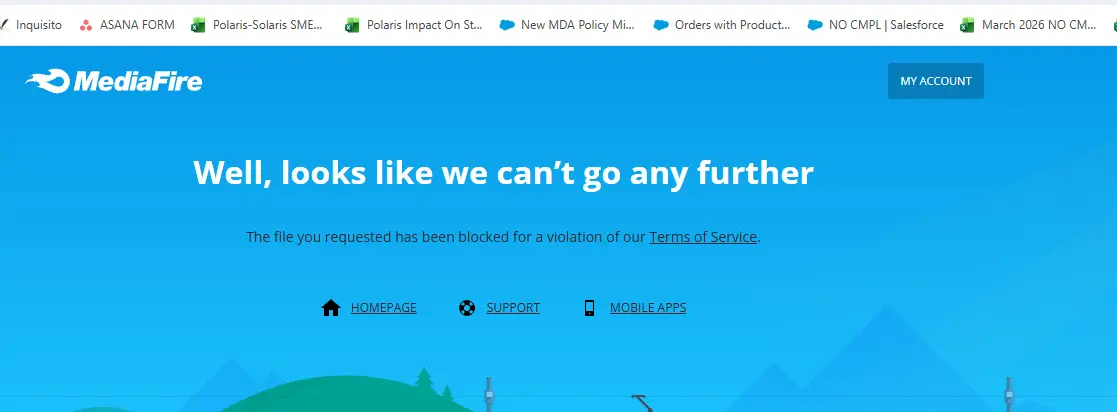Click Salesforce icon beside NO CMPL

point(815,25)
